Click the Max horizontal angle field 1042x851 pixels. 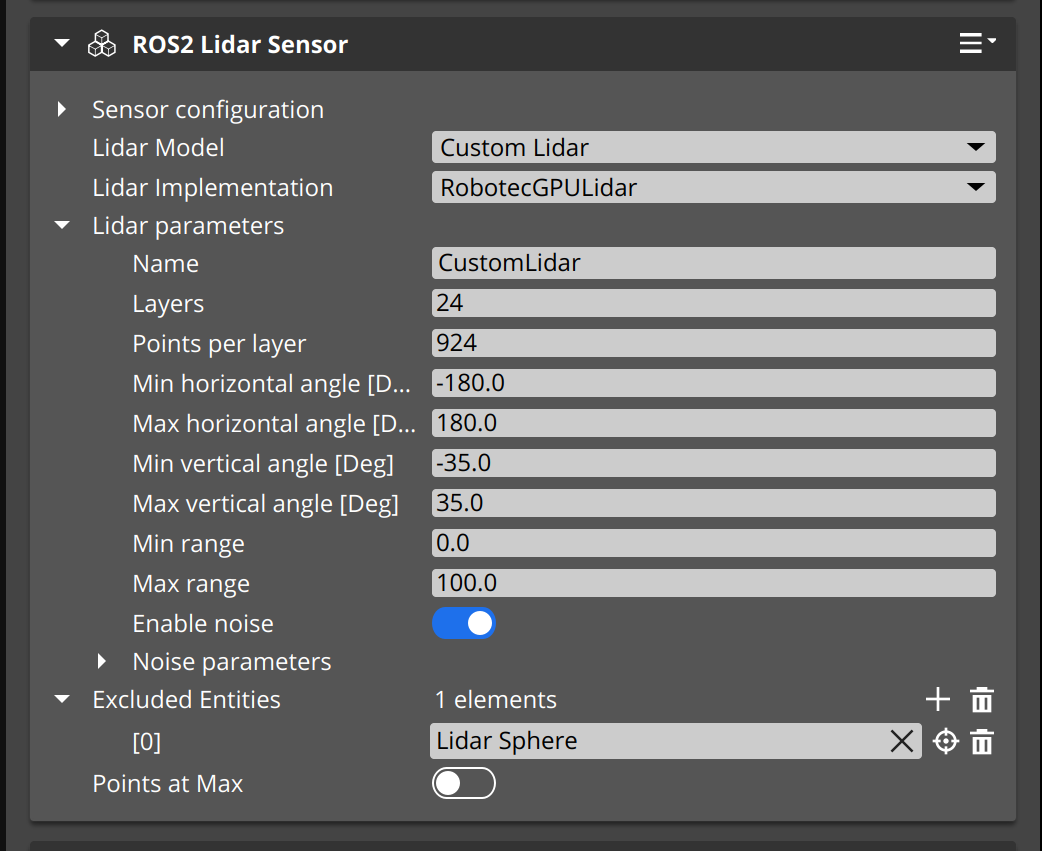click(713, 423)
